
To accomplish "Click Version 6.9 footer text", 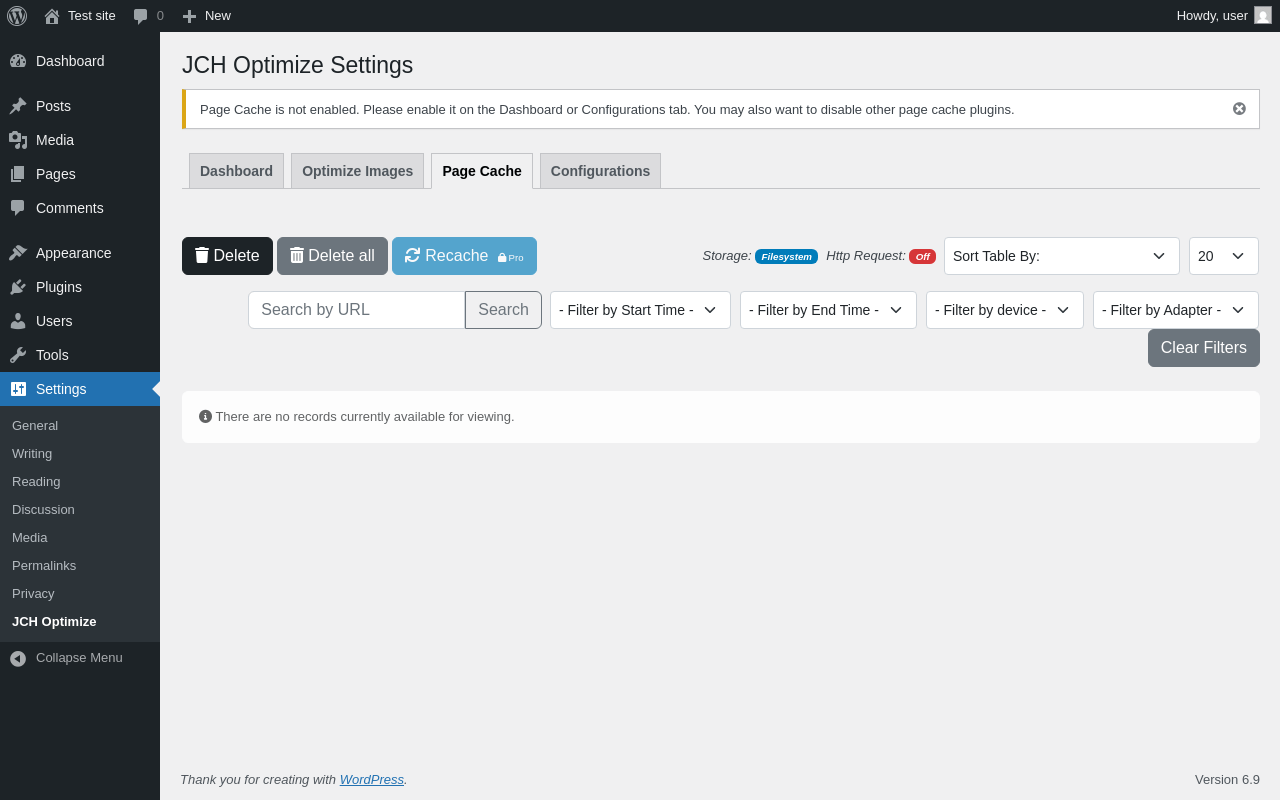I will (1227, 779).
